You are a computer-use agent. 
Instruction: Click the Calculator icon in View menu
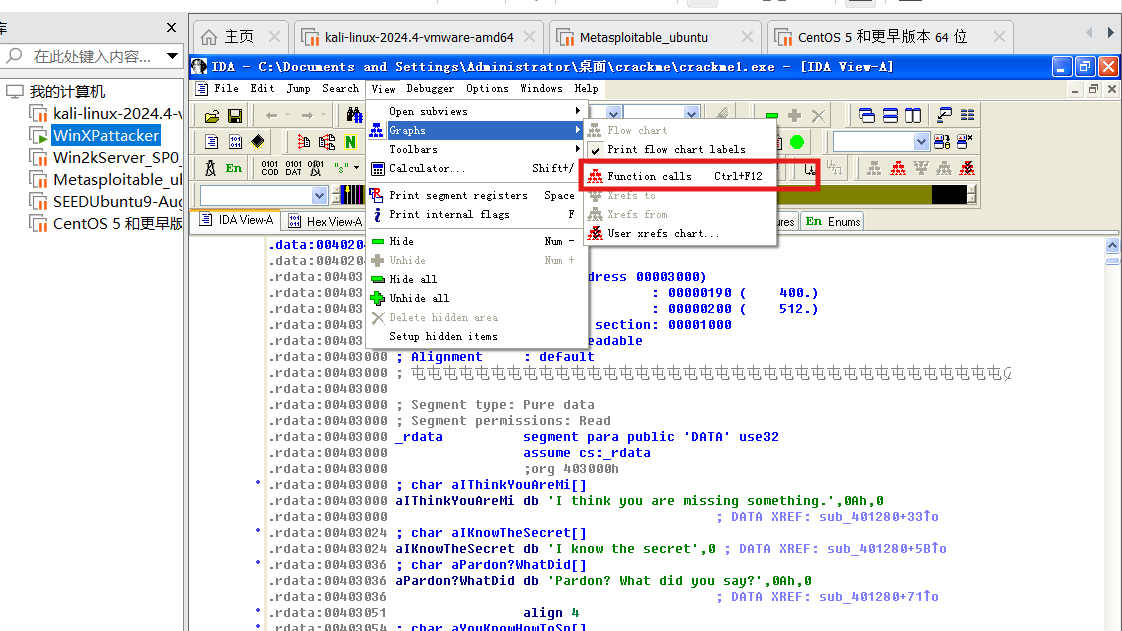point(378,169)
